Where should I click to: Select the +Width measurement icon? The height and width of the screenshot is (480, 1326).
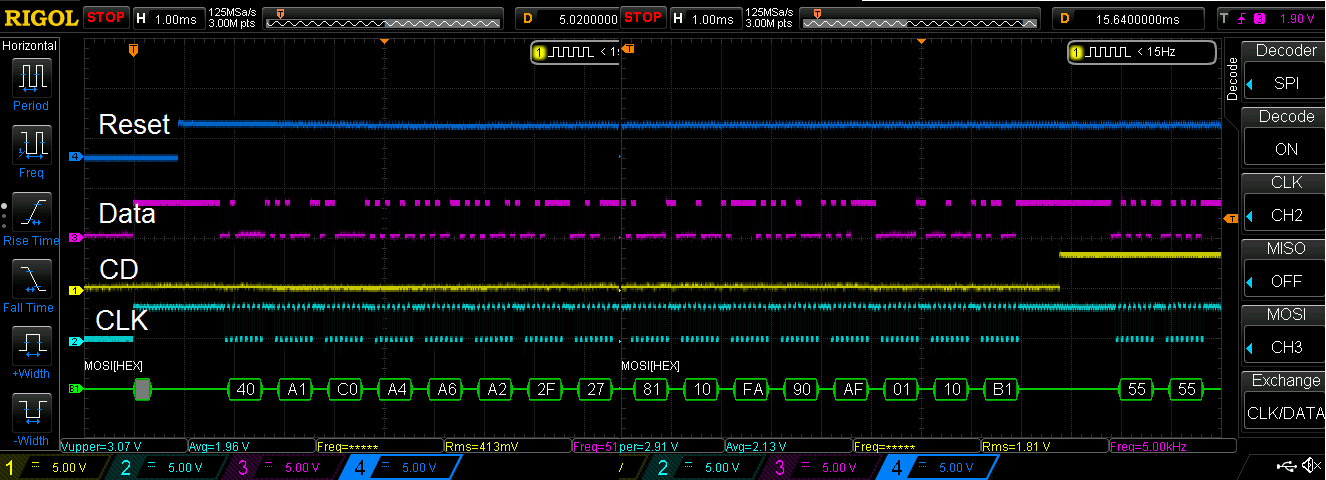pyautogui.click(x=31, y=346)
